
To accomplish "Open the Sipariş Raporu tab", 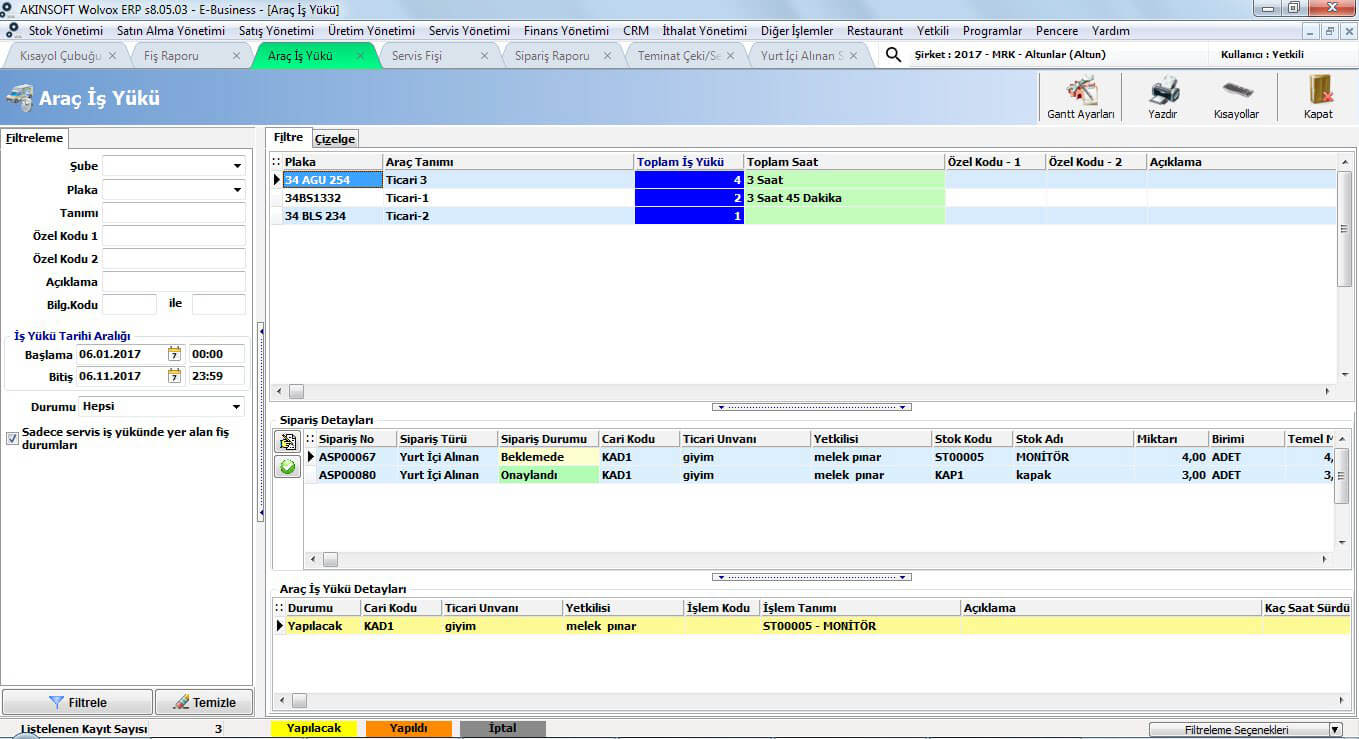I will 552,56.
